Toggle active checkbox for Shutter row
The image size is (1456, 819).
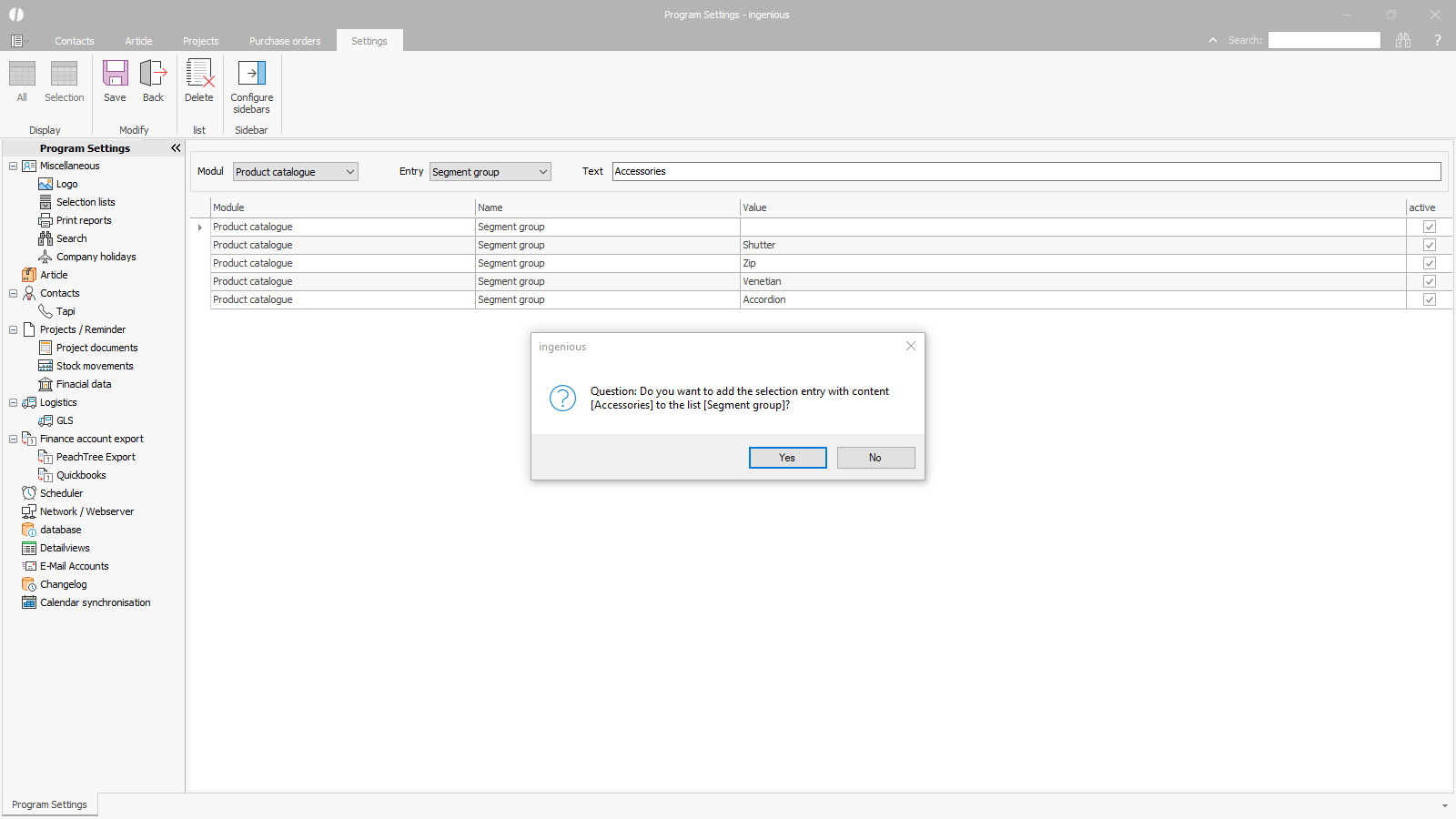[1430, 245]
